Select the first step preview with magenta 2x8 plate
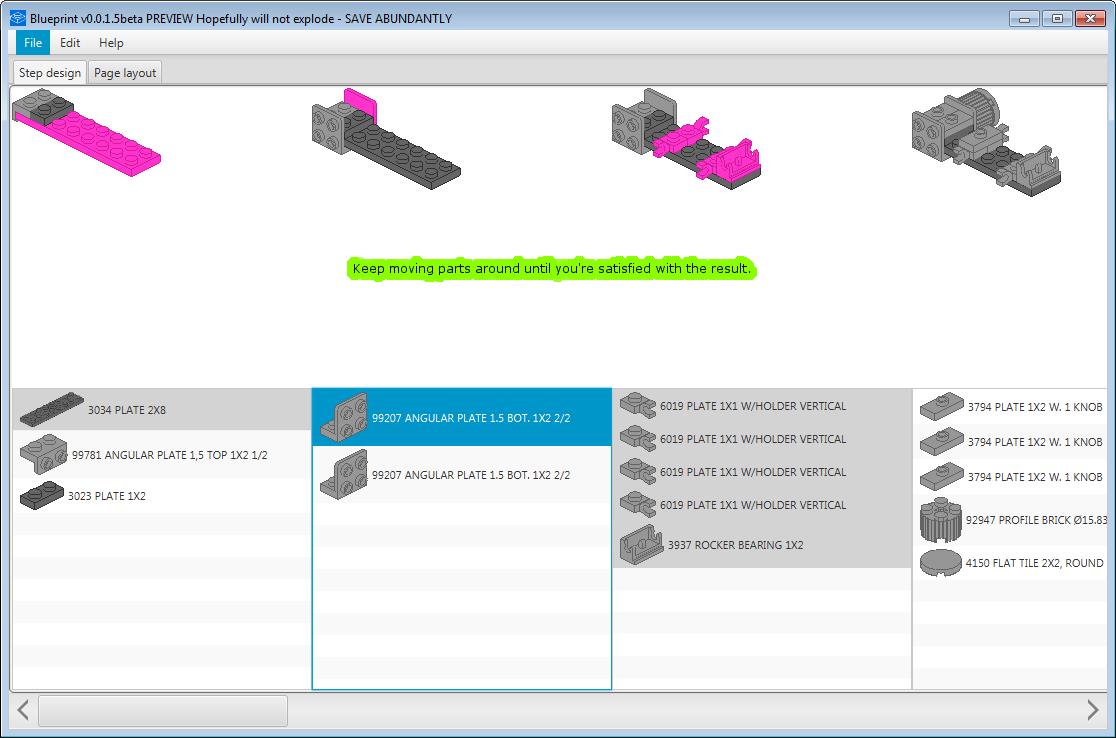Viewport: 1116px width, 738px height. tap(86, 132)
